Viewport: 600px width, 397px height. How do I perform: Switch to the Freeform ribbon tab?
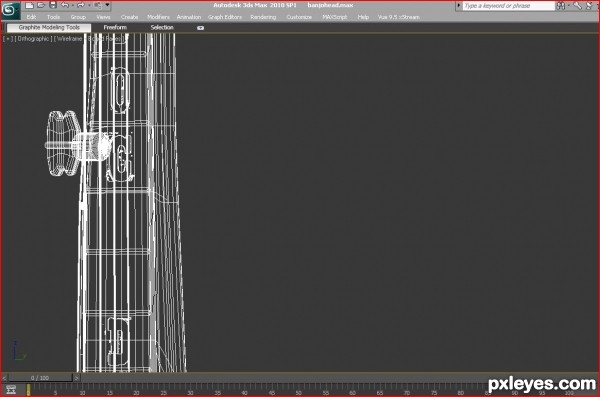pyautogui.click(x=115, y=28)
